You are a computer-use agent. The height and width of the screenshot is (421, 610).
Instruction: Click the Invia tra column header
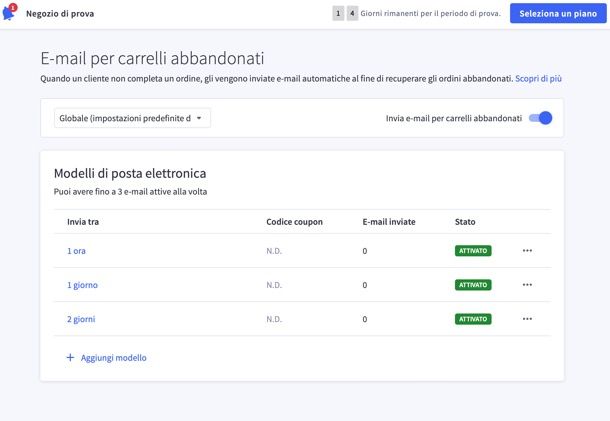[x=83, y=222]
